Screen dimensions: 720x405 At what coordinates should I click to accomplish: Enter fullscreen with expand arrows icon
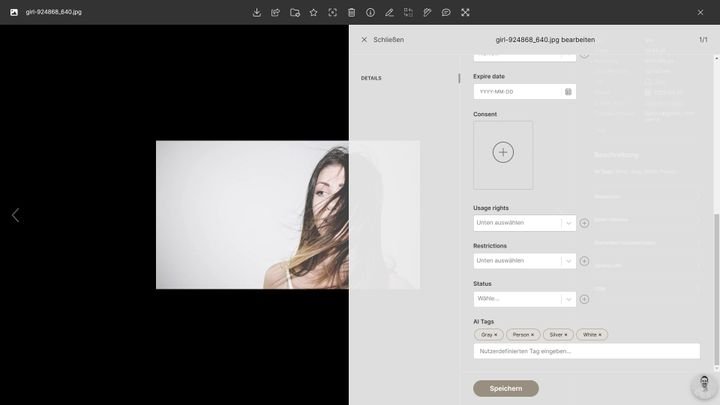[x=465, y=12]
